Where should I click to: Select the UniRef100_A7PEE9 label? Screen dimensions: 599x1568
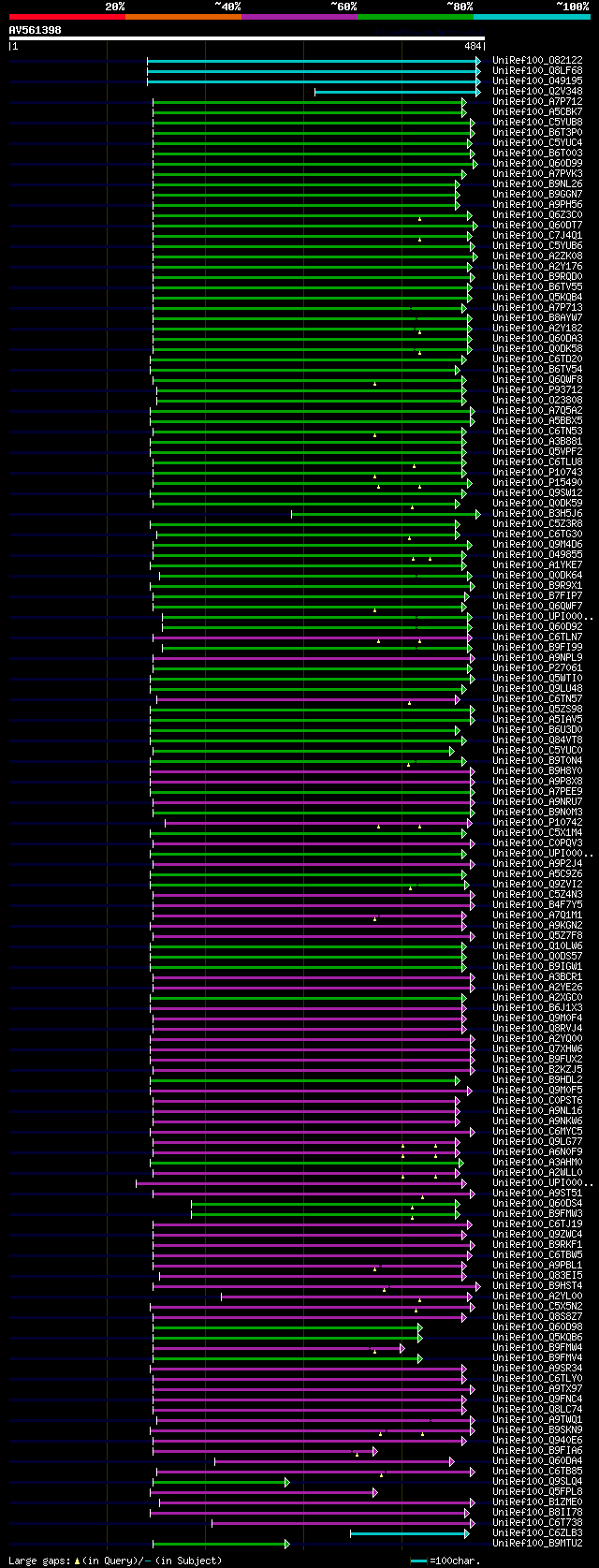click(537, 791)
